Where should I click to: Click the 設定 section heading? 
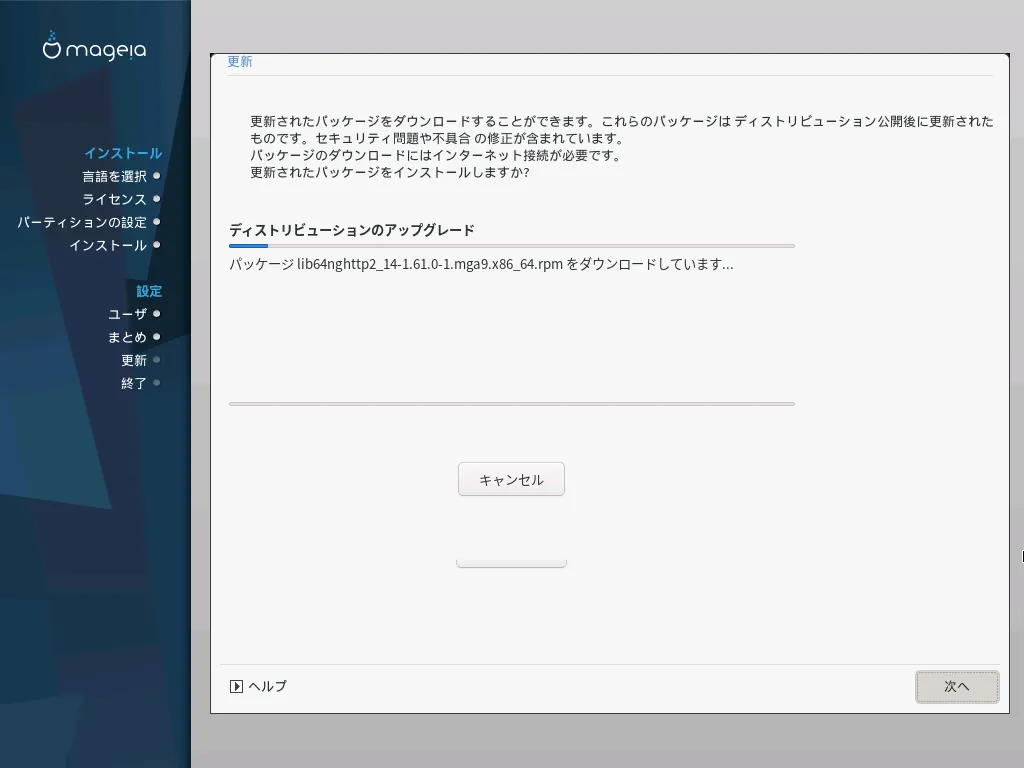pyautogui.click(x=149, y=291)
